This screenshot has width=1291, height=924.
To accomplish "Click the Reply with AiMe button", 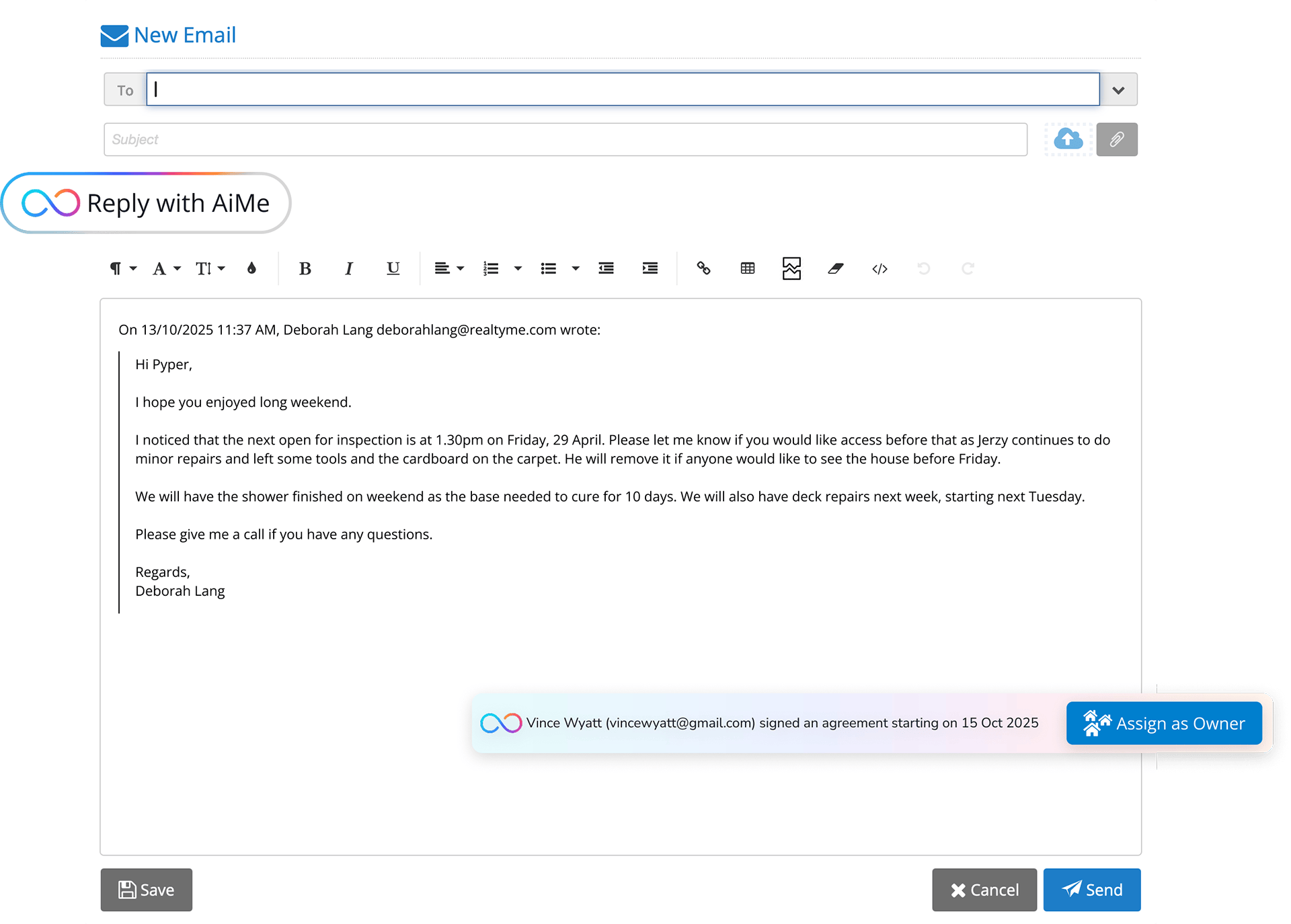I will 147,203.
